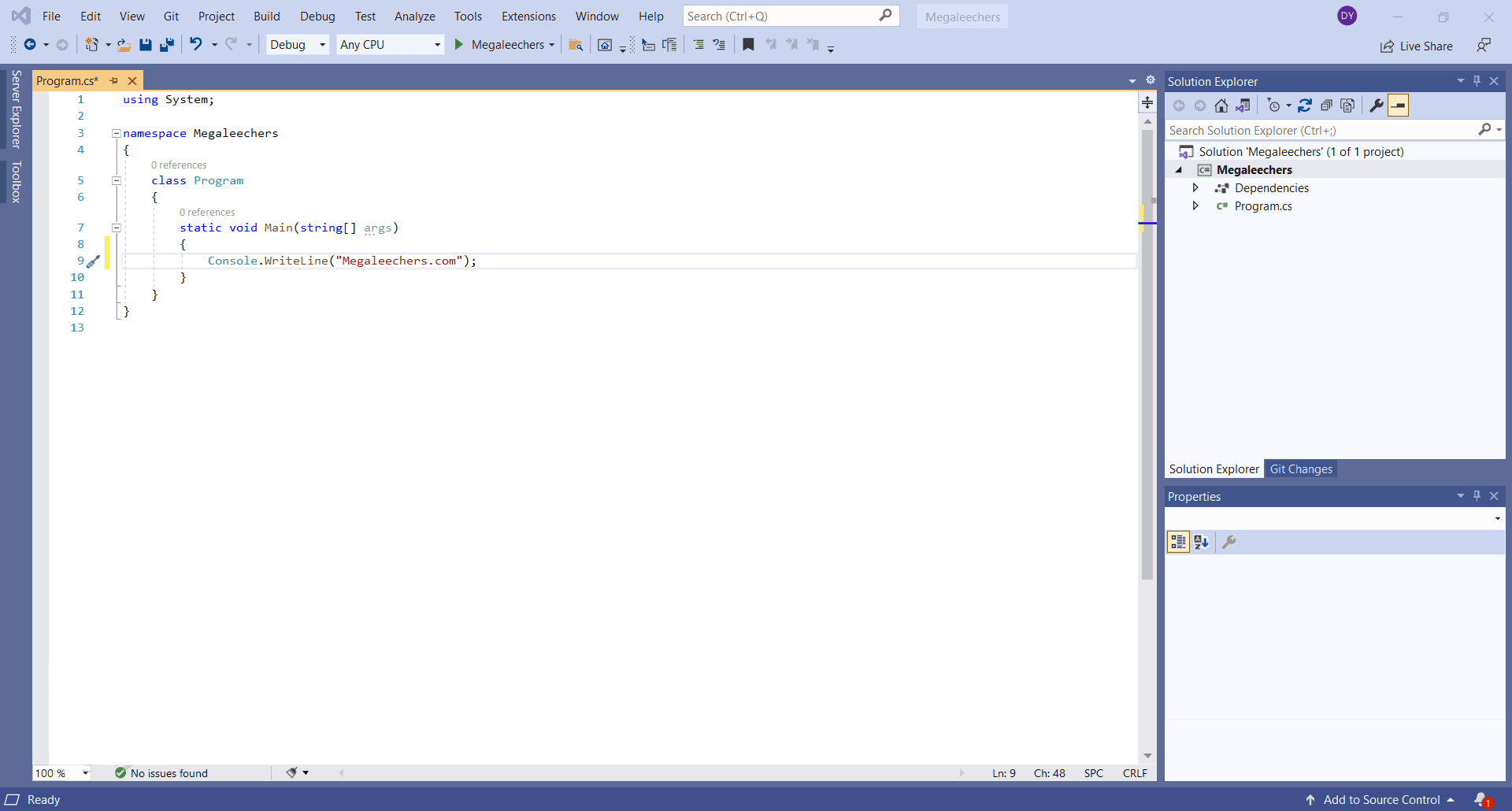This screenshot has width=1512, height=811.
Task: Open the Toolbox side tab
Action: [16, 182]
